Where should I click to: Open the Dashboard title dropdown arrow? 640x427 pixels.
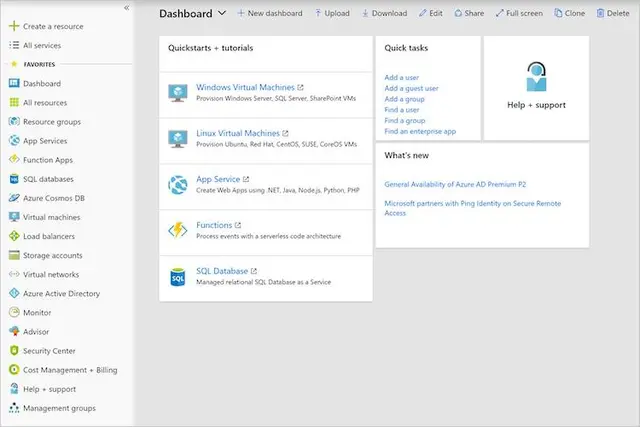click(x=222, y=13)
